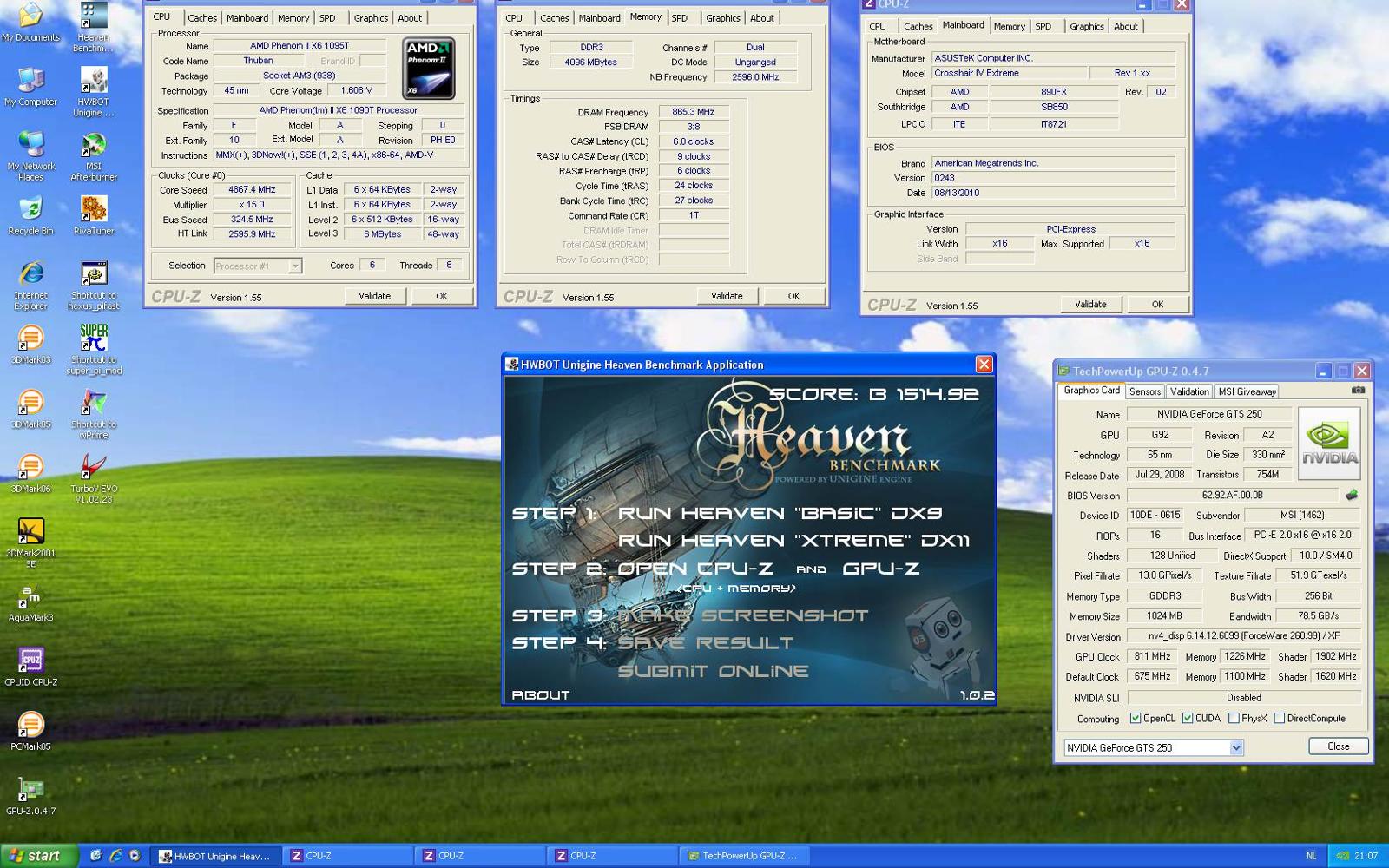The height and width of the screenshot is (868, 1389).
Task: Switch to Caches tab in first CPU-Z window
Action: (202, 18)
